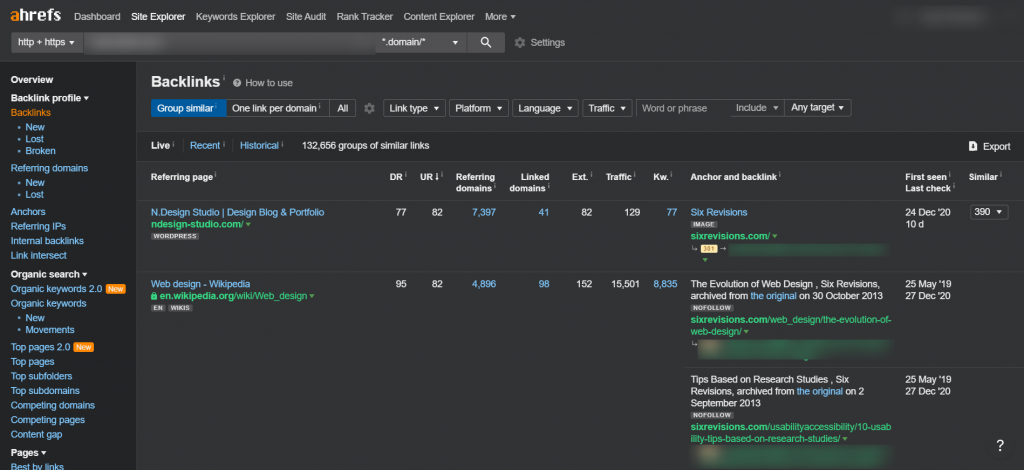Open the gear settings beside the All button
The image size is (1024, 470).
point(370,108)
